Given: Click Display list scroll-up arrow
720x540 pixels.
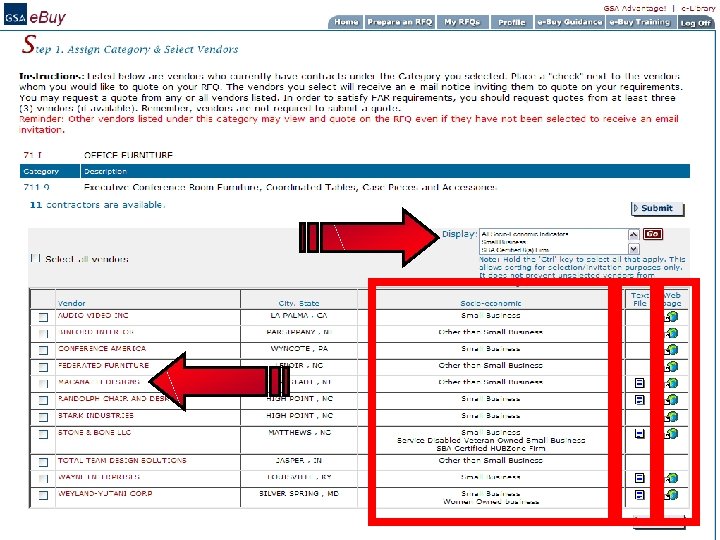Looking at the screenshot, I should coord(634,235).
